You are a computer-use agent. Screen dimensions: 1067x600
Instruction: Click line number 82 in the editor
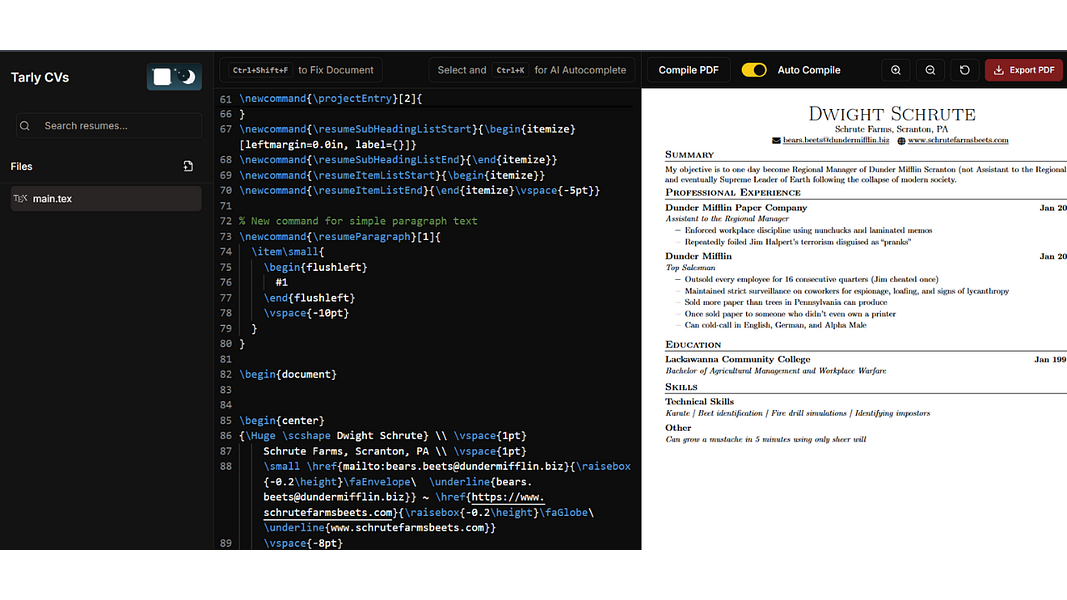pyautogui.click(x=226, y=374)
